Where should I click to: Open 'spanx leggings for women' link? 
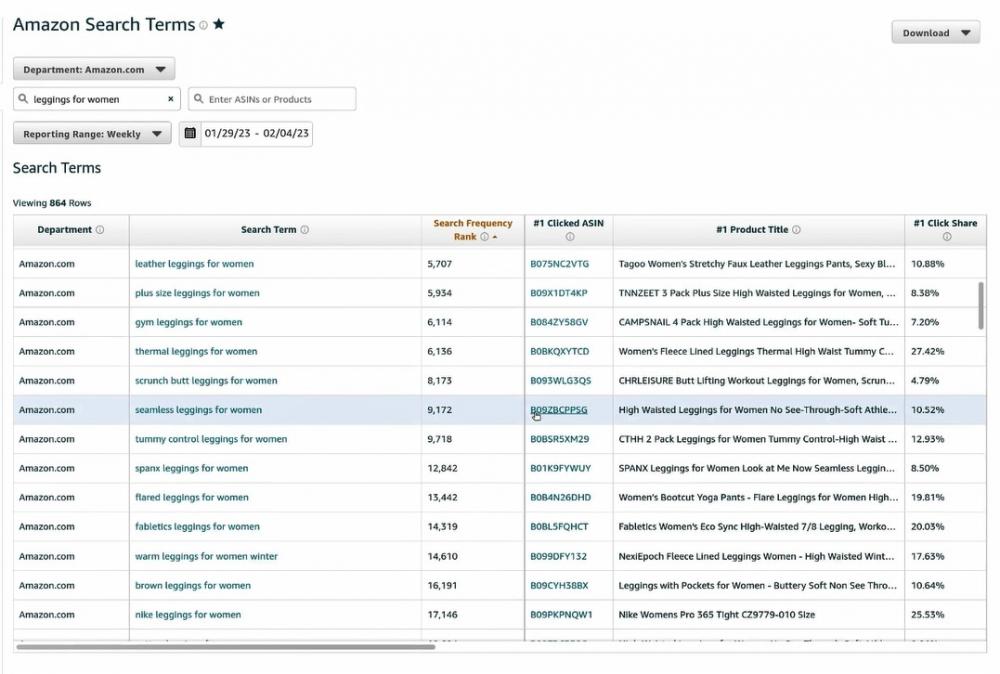[191, 468]
